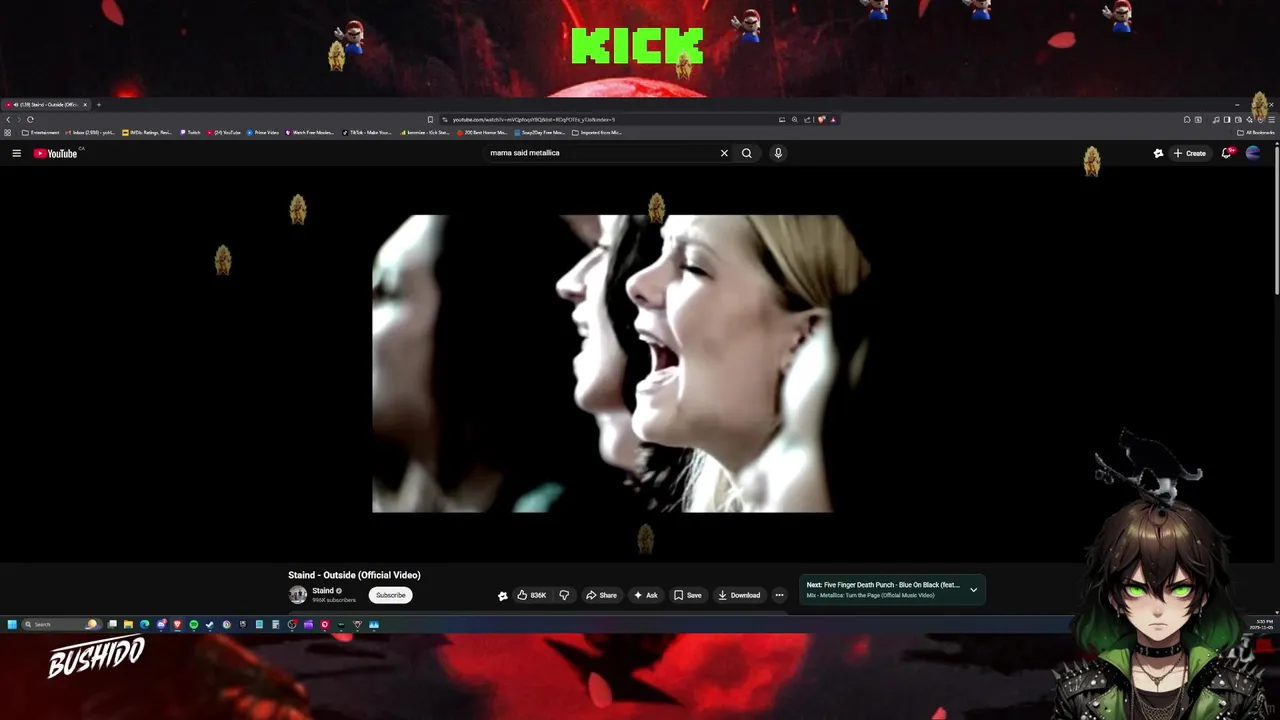Go back in browser history

click(x=8, y=119)
